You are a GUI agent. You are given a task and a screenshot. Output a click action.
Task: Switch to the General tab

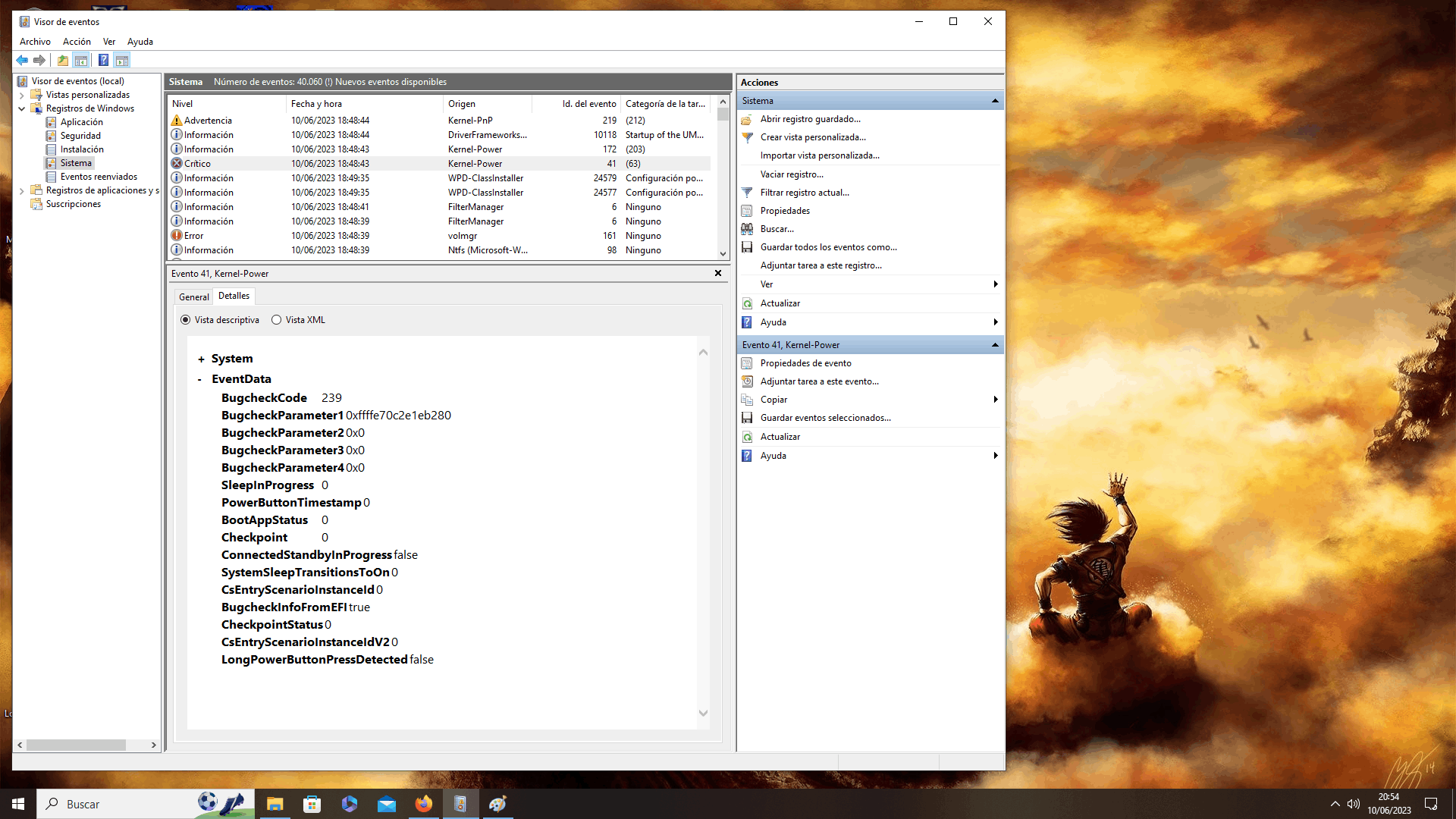tap(194, 298)
